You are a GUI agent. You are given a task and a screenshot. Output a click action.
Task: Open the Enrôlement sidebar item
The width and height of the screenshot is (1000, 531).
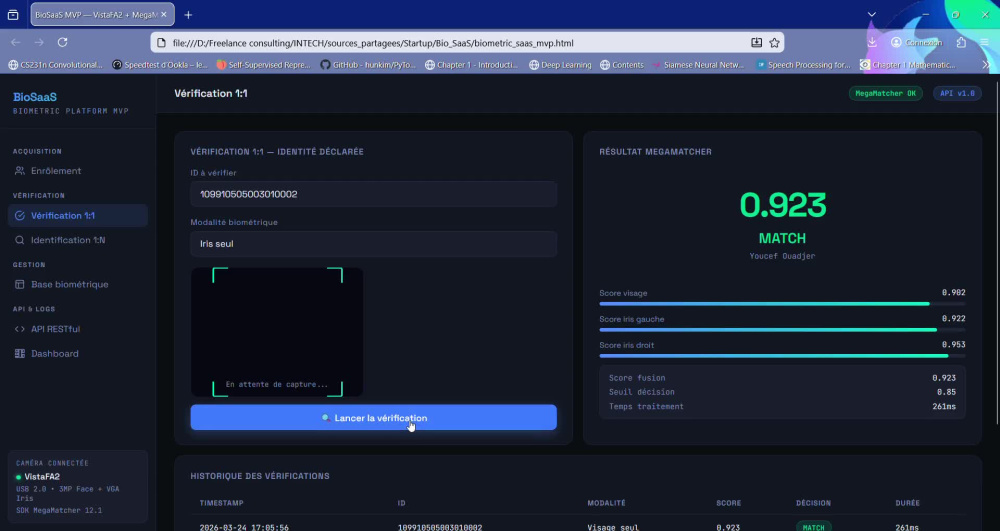77,171
